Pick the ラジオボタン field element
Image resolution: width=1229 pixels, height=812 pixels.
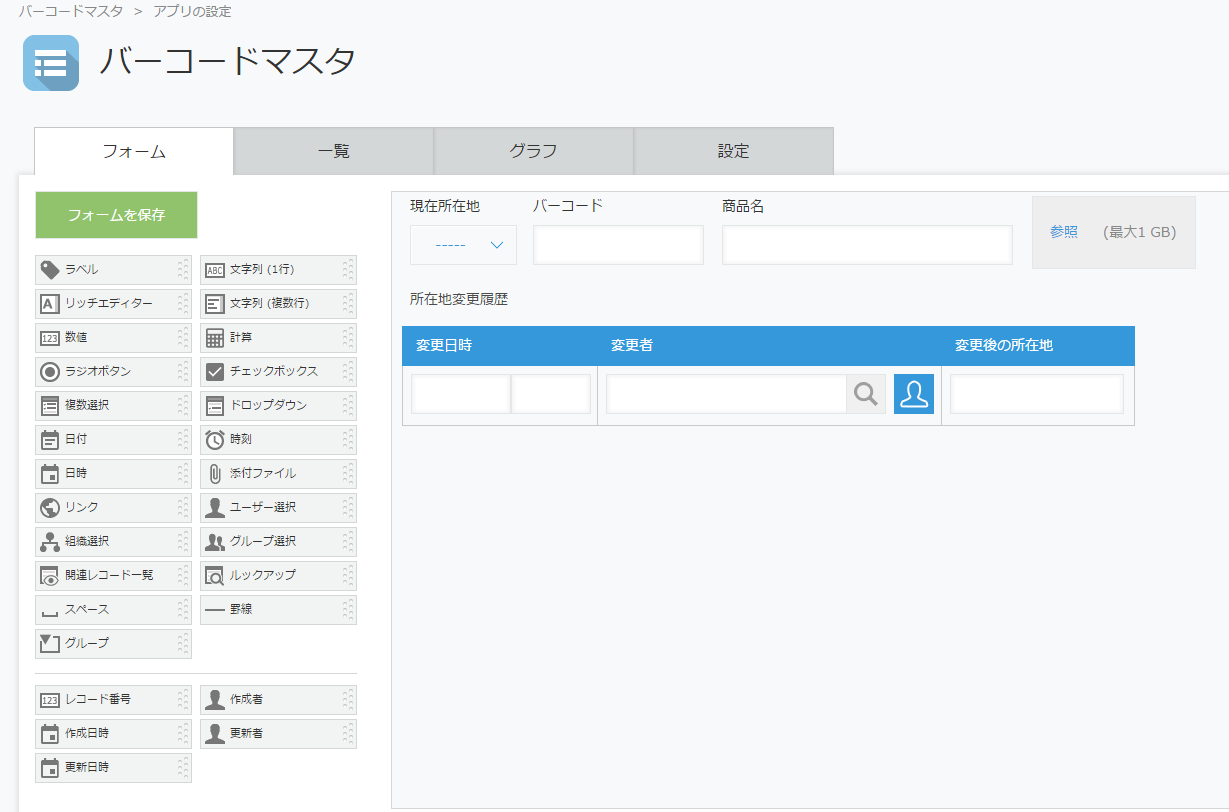point(113,372)
